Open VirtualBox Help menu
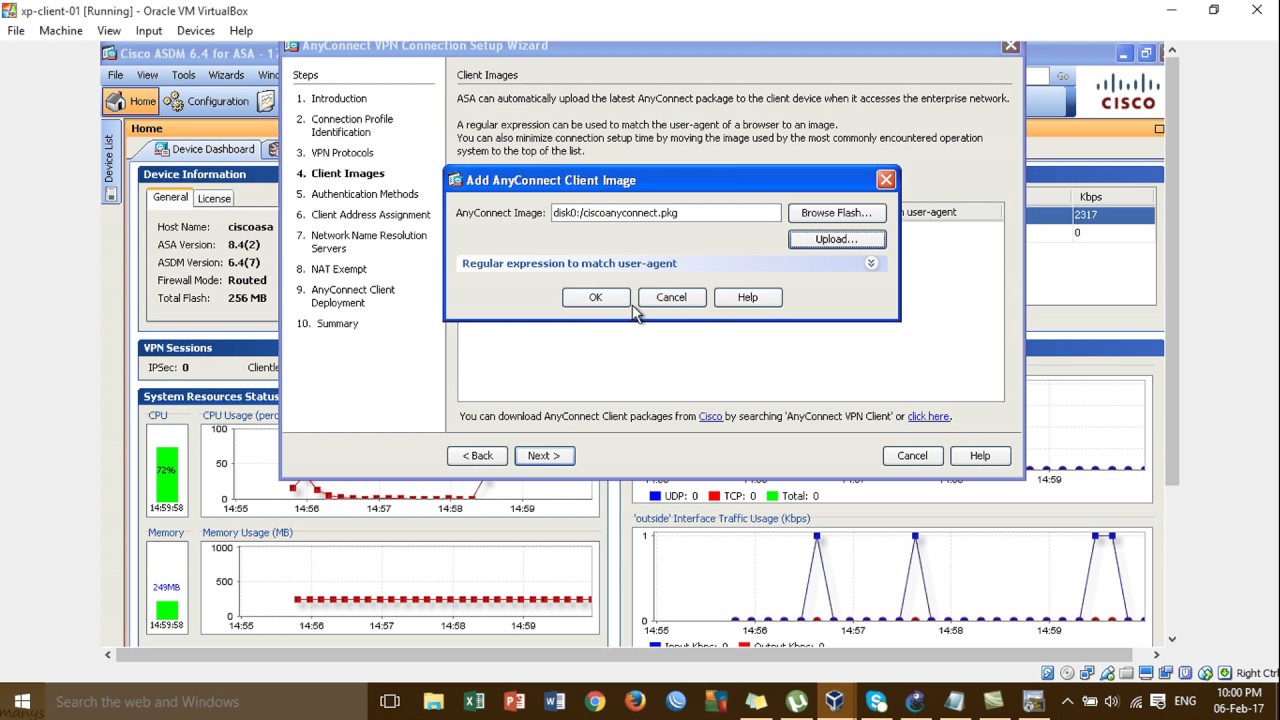The image size is (1280, 720). pyautogui.click(x=241, y=31)
